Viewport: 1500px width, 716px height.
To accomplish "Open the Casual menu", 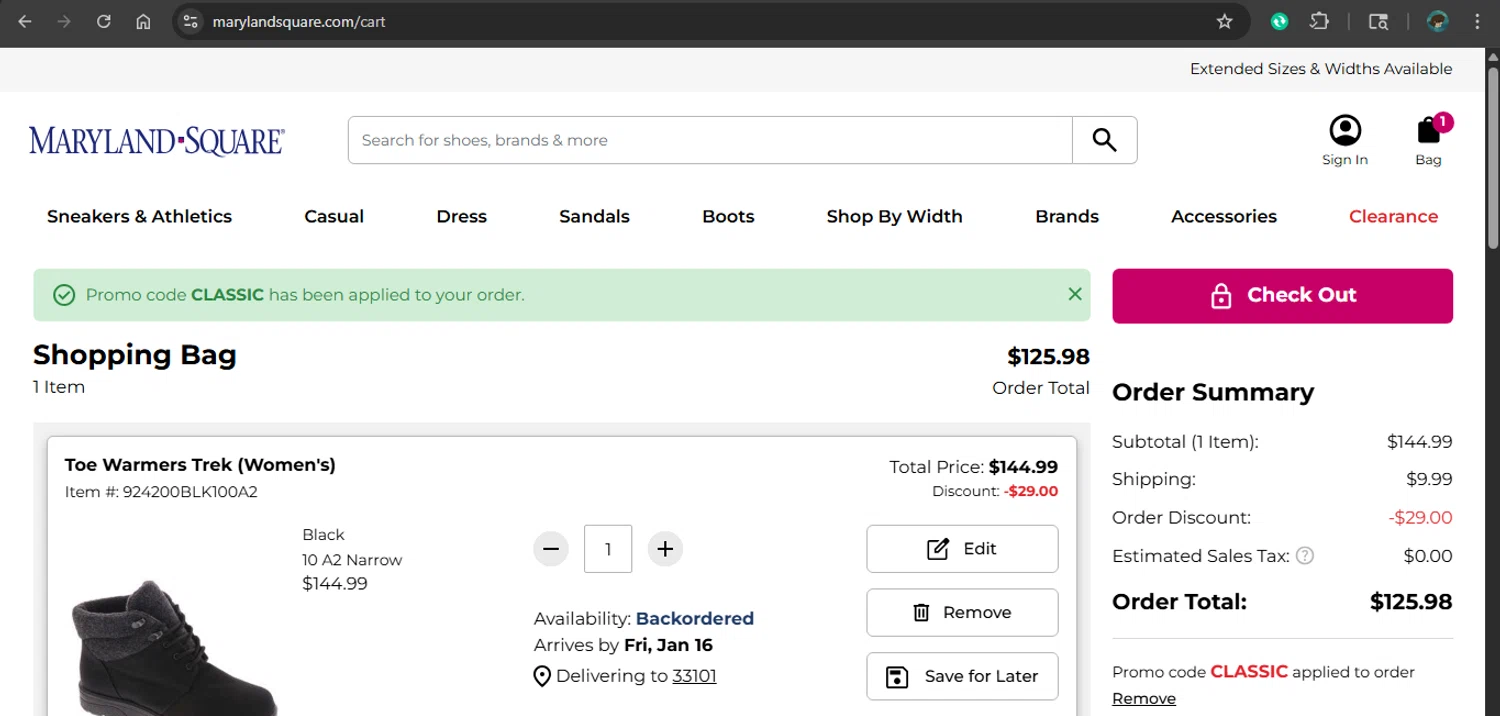I will [x=334, y=216].
